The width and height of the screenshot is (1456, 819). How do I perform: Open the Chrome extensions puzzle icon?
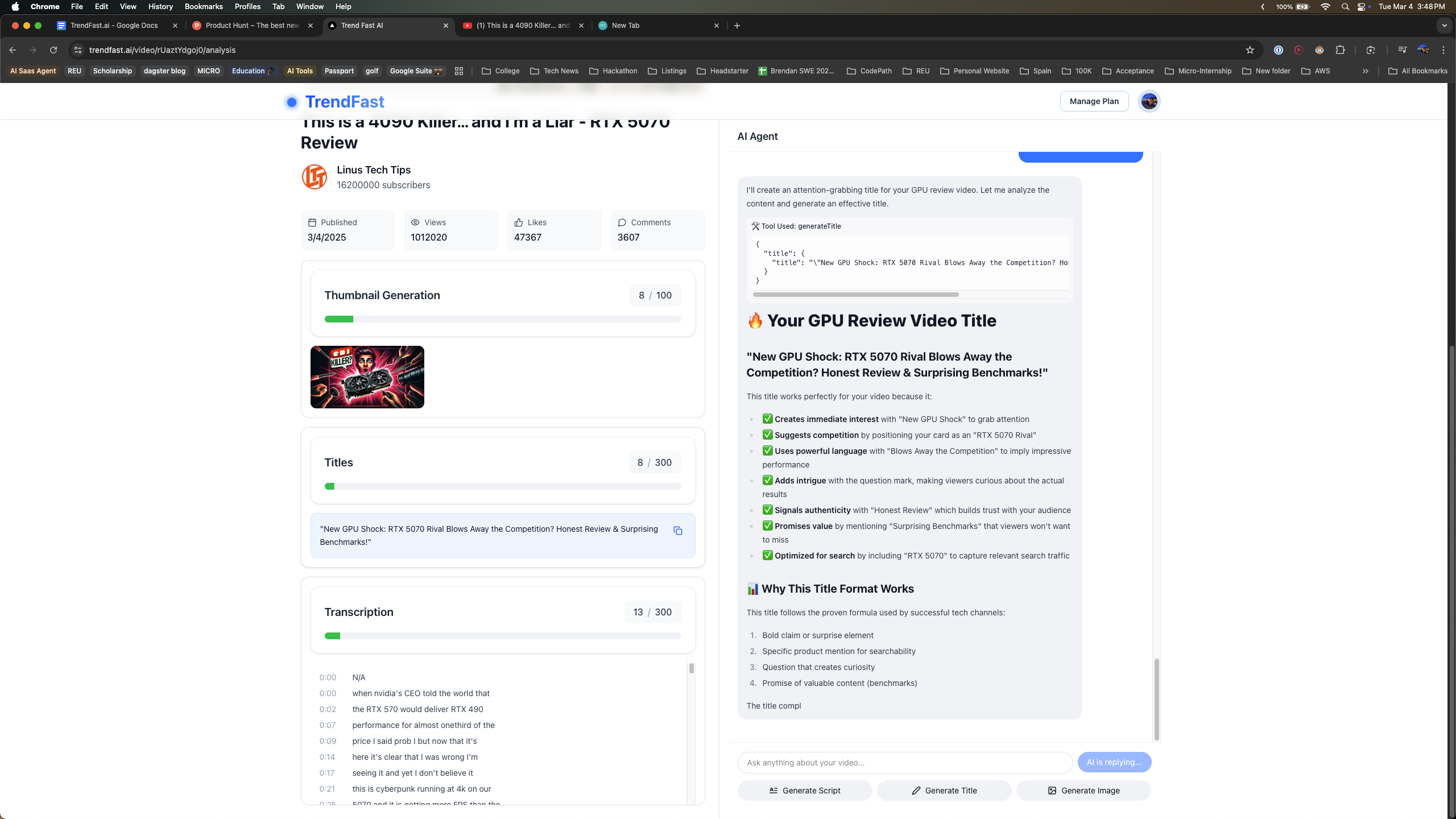click(1340, 50)
